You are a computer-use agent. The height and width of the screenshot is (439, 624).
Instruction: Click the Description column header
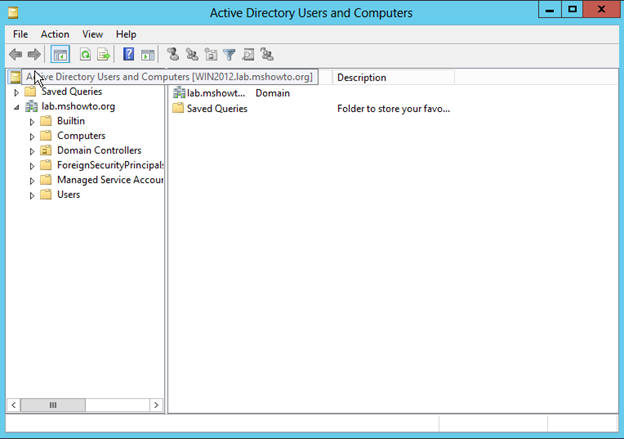click(393, 77)
